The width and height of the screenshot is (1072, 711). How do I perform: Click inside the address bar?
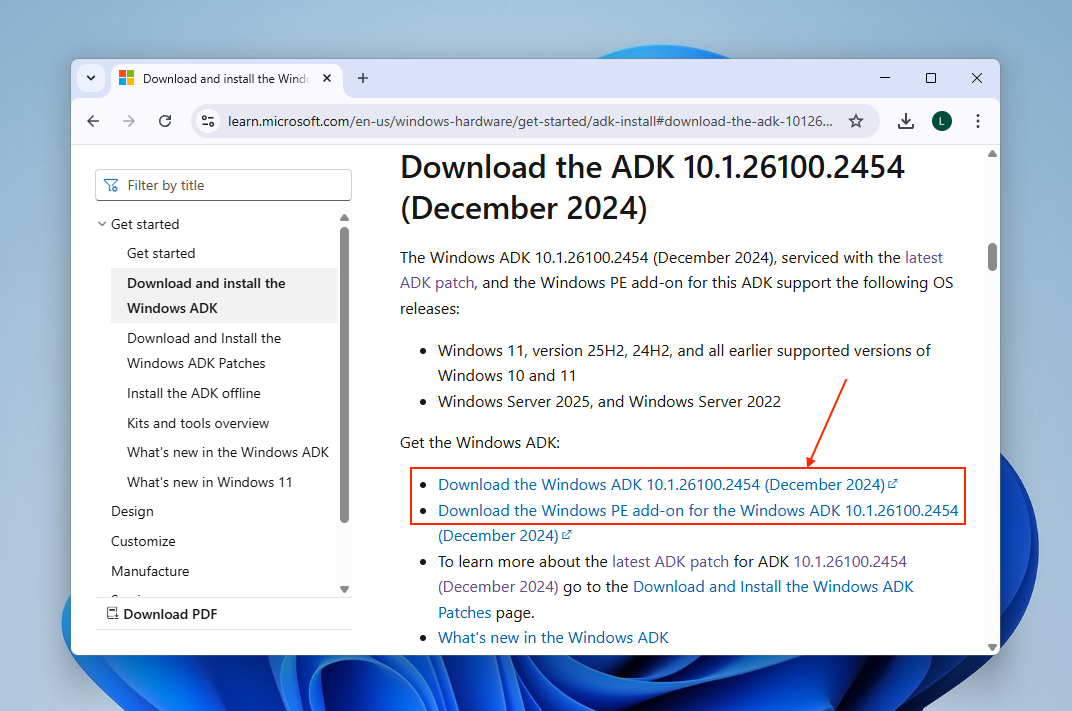point(500,120)
